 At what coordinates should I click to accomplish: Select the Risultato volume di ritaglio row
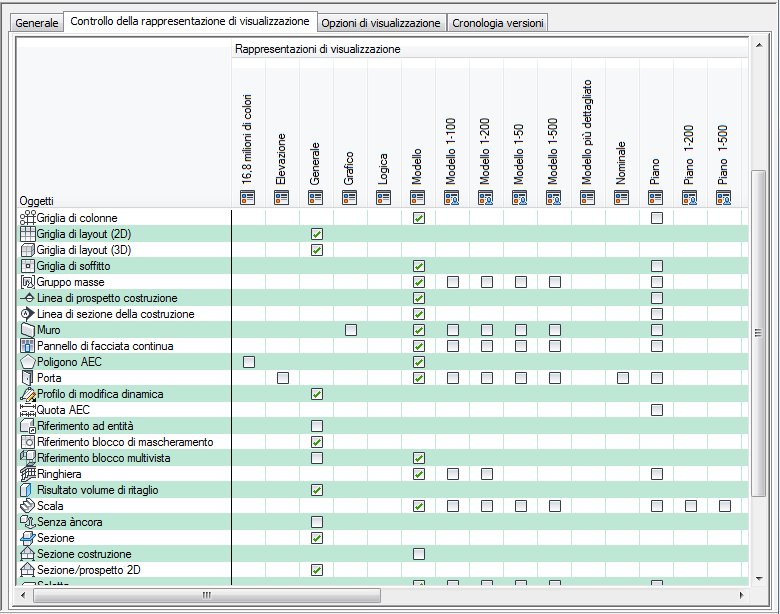tap(383, 490)
